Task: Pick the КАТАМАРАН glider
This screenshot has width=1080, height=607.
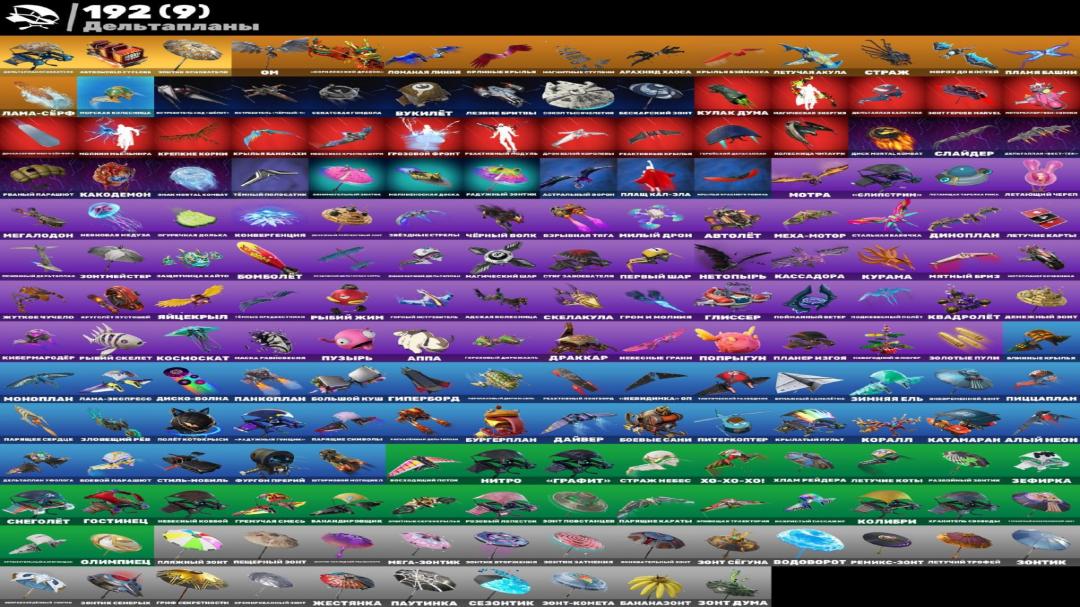Action: point(964,422)
